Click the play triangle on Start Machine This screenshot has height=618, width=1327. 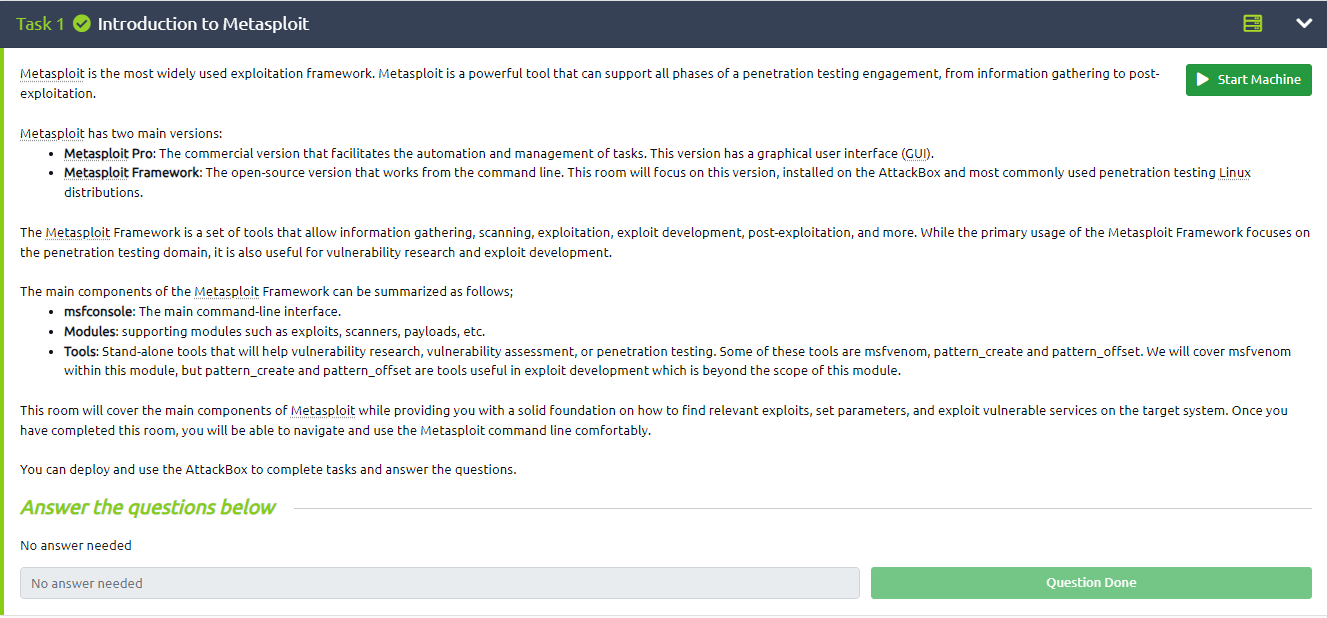point(1203,79)
